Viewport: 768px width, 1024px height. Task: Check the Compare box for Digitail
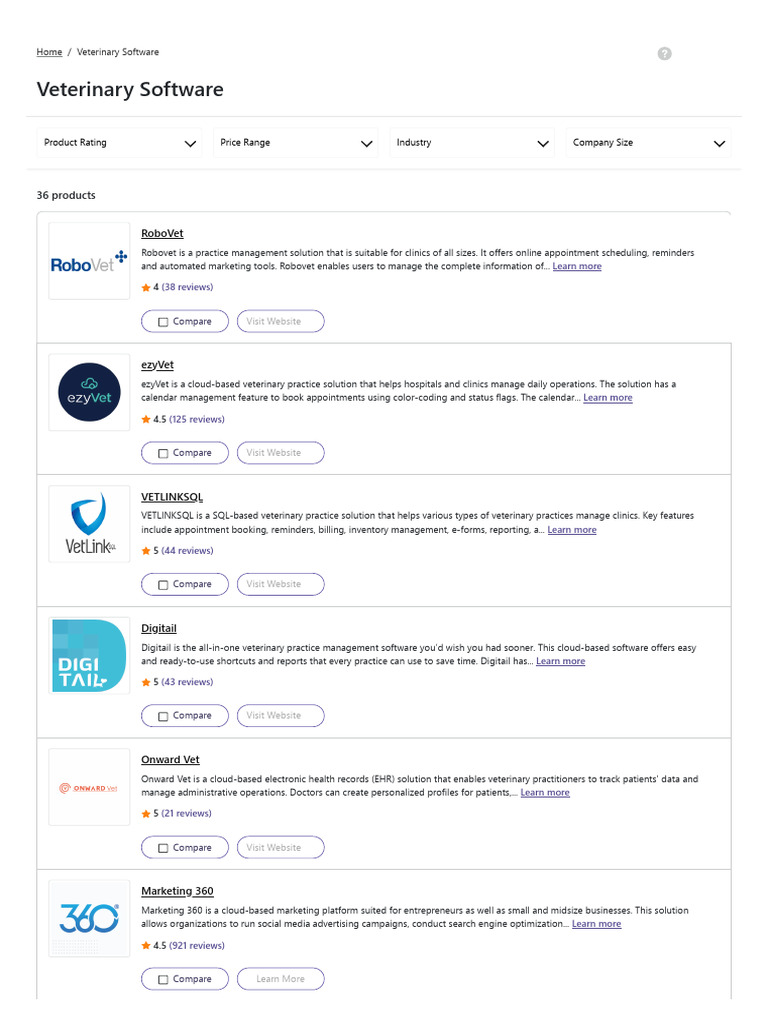163,716
